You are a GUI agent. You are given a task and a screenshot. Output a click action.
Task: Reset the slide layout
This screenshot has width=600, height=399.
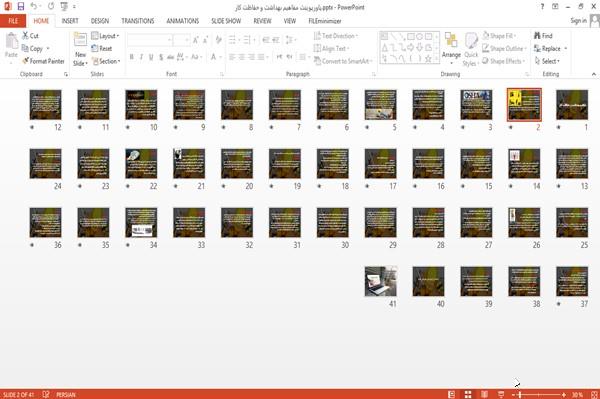102,49
